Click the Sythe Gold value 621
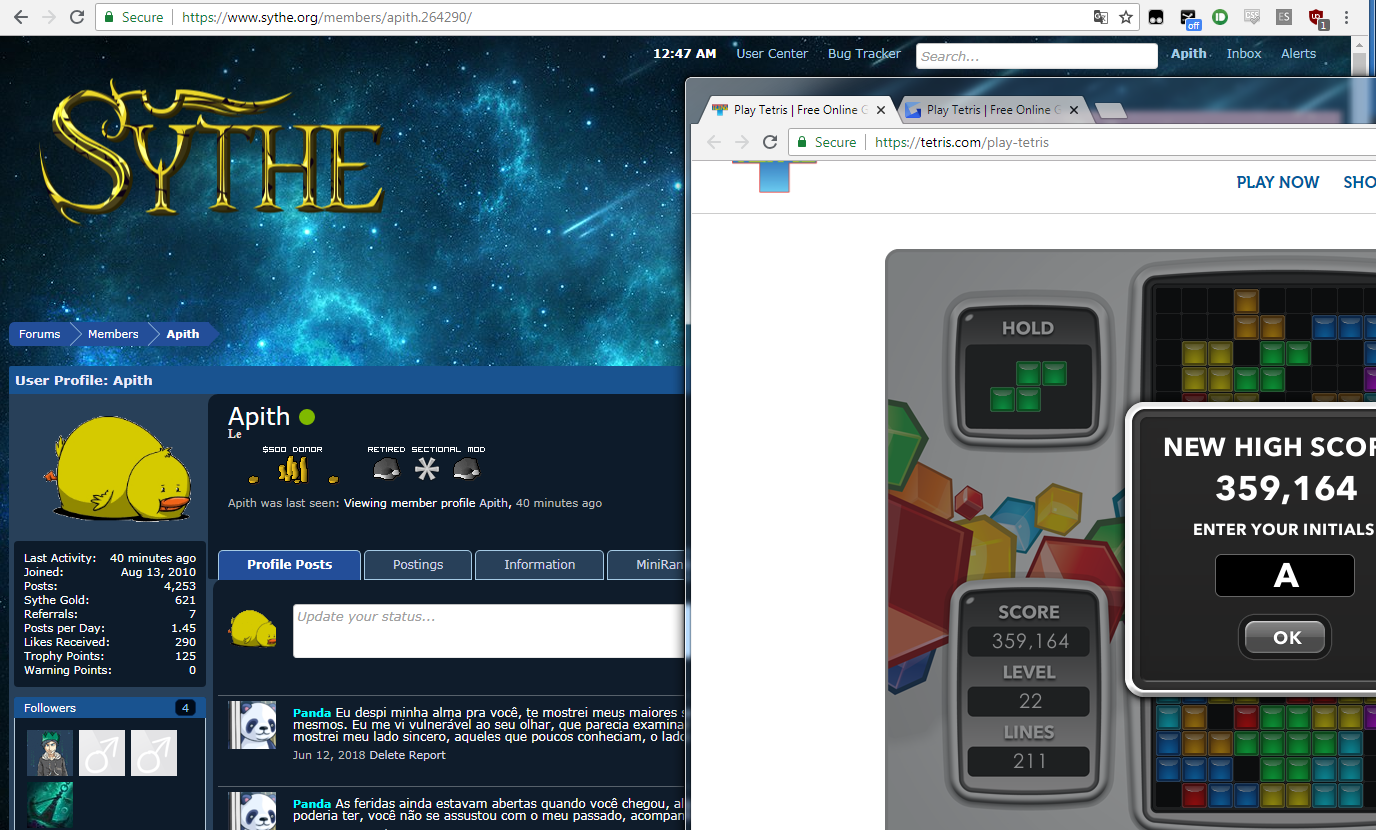Screen dimensions: 1376x830 point(185,600)
